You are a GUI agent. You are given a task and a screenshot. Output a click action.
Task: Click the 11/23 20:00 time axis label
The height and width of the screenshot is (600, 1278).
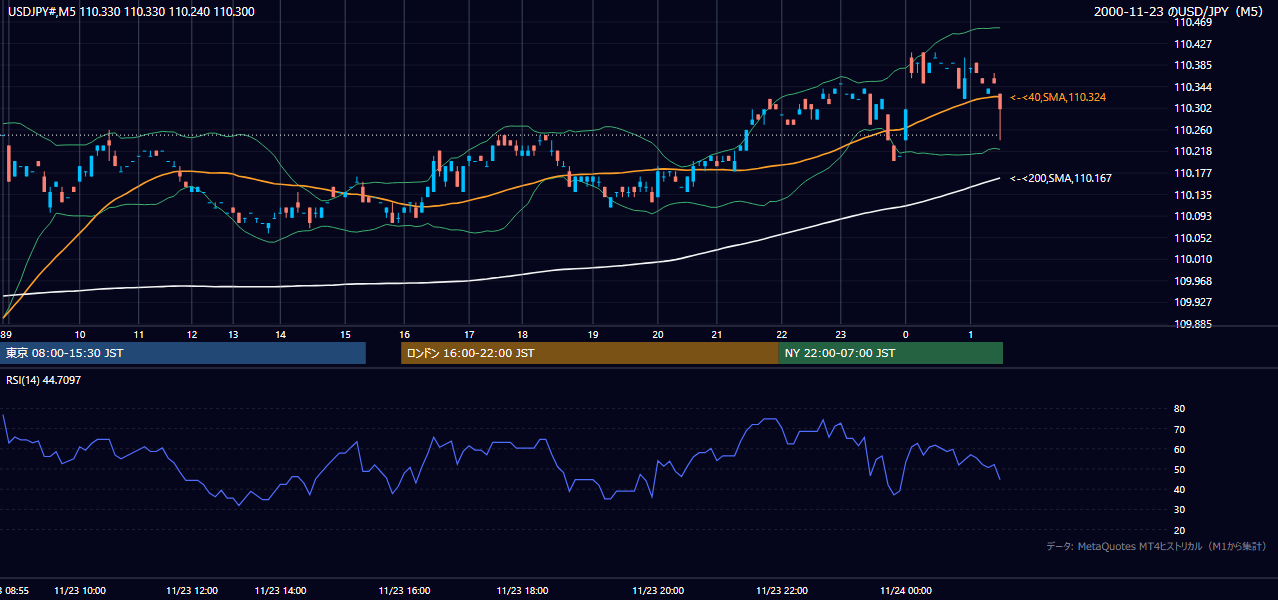point(658,590)
